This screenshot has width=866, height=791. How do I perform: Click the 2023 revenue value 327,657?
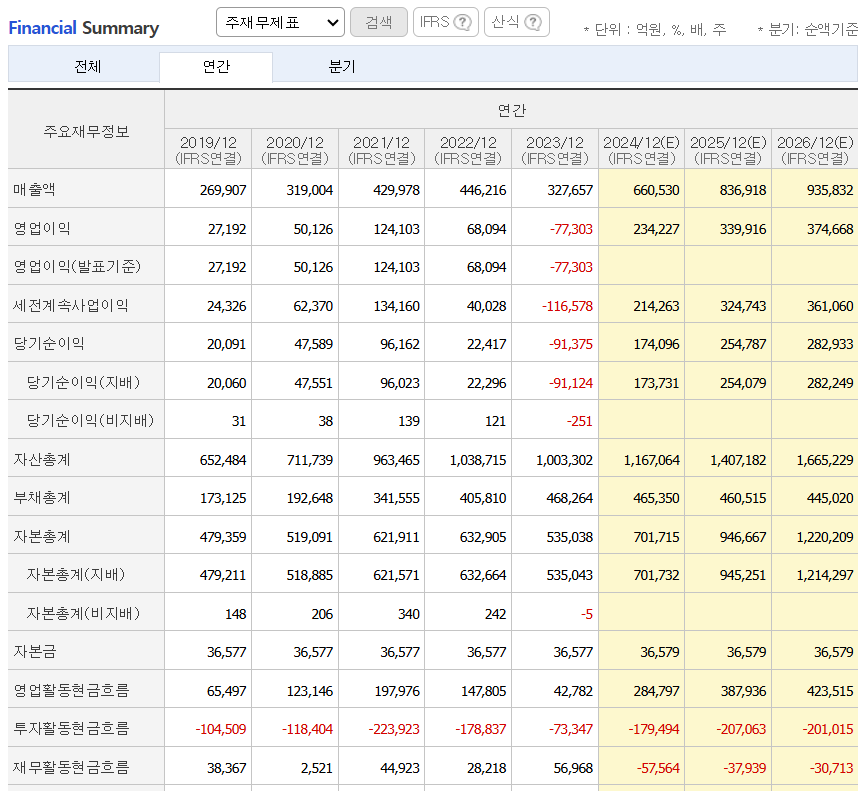point(570,190)
